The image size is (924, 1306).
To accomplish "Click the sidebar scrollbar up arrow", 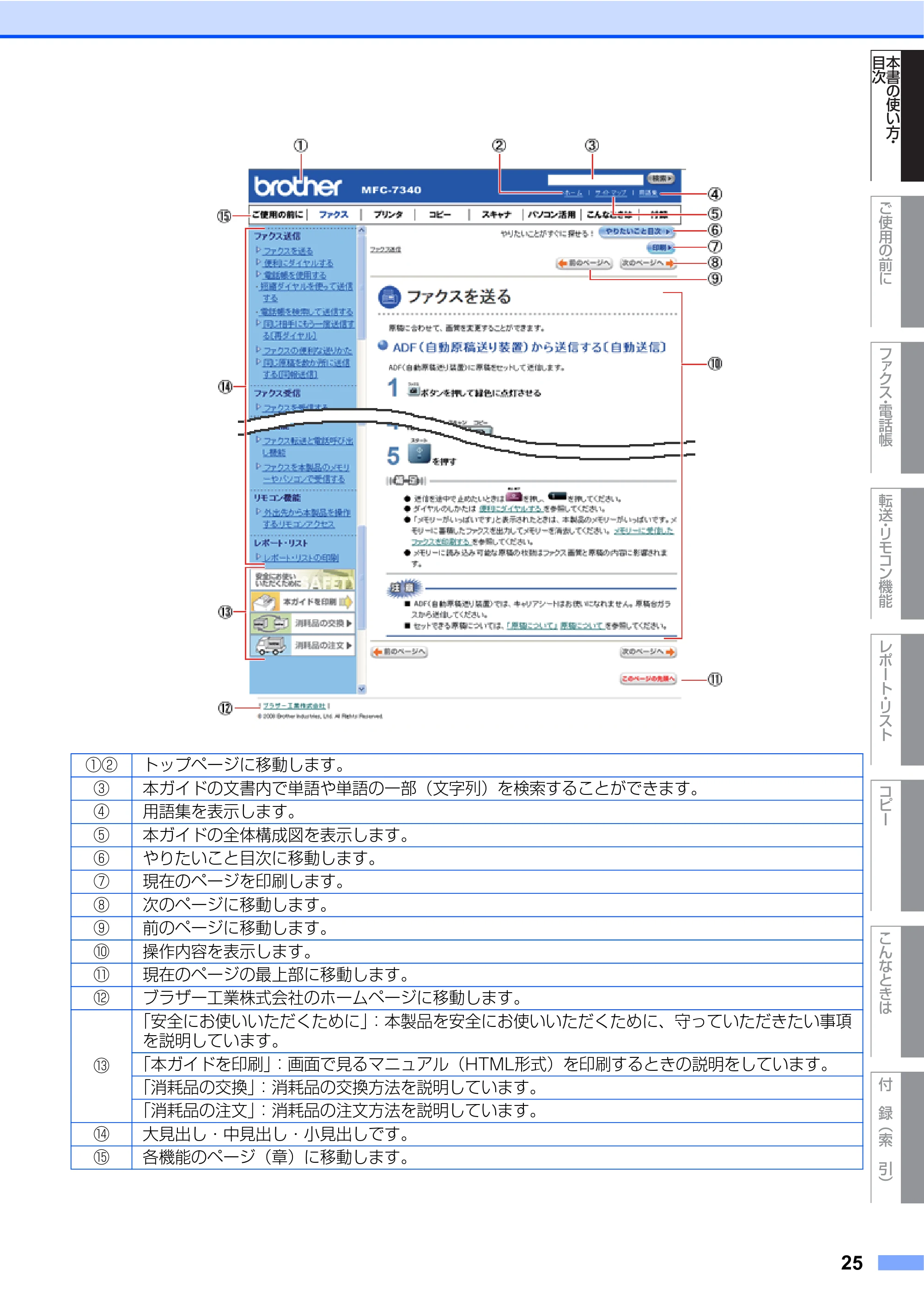I will [x=361, y=231].
